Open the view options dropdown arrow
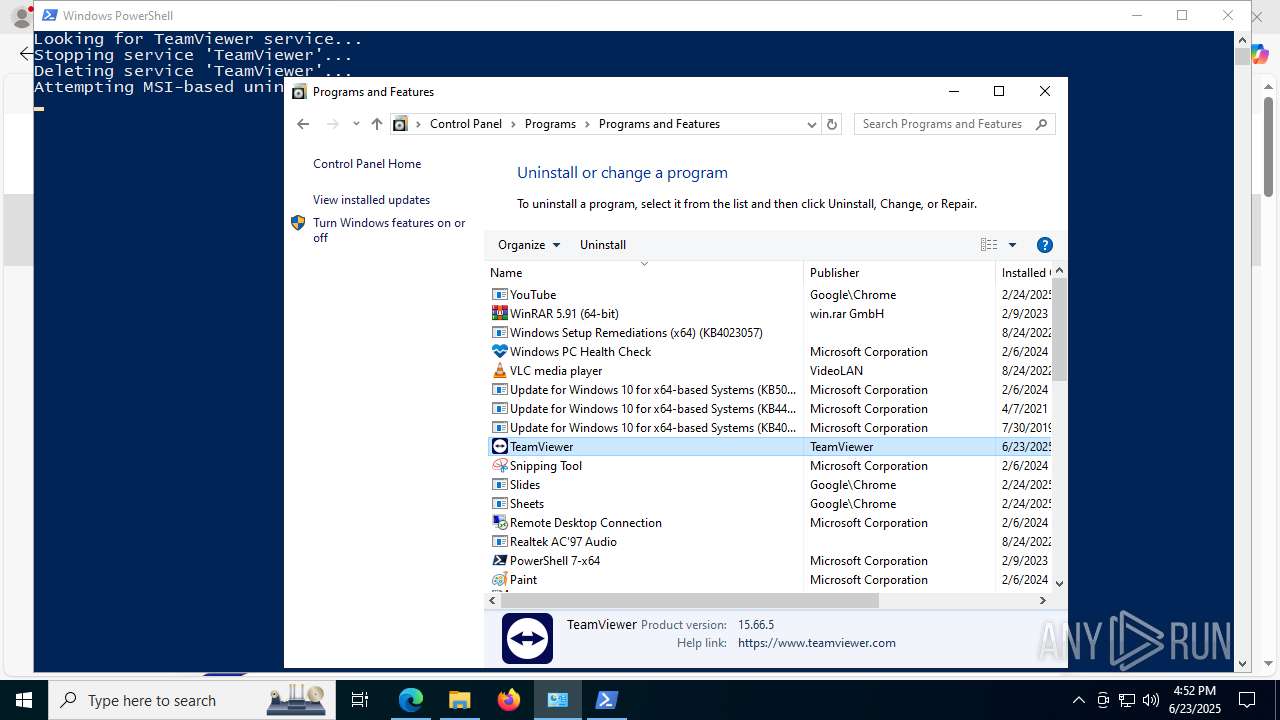1280x720 pixels. 1012,245
